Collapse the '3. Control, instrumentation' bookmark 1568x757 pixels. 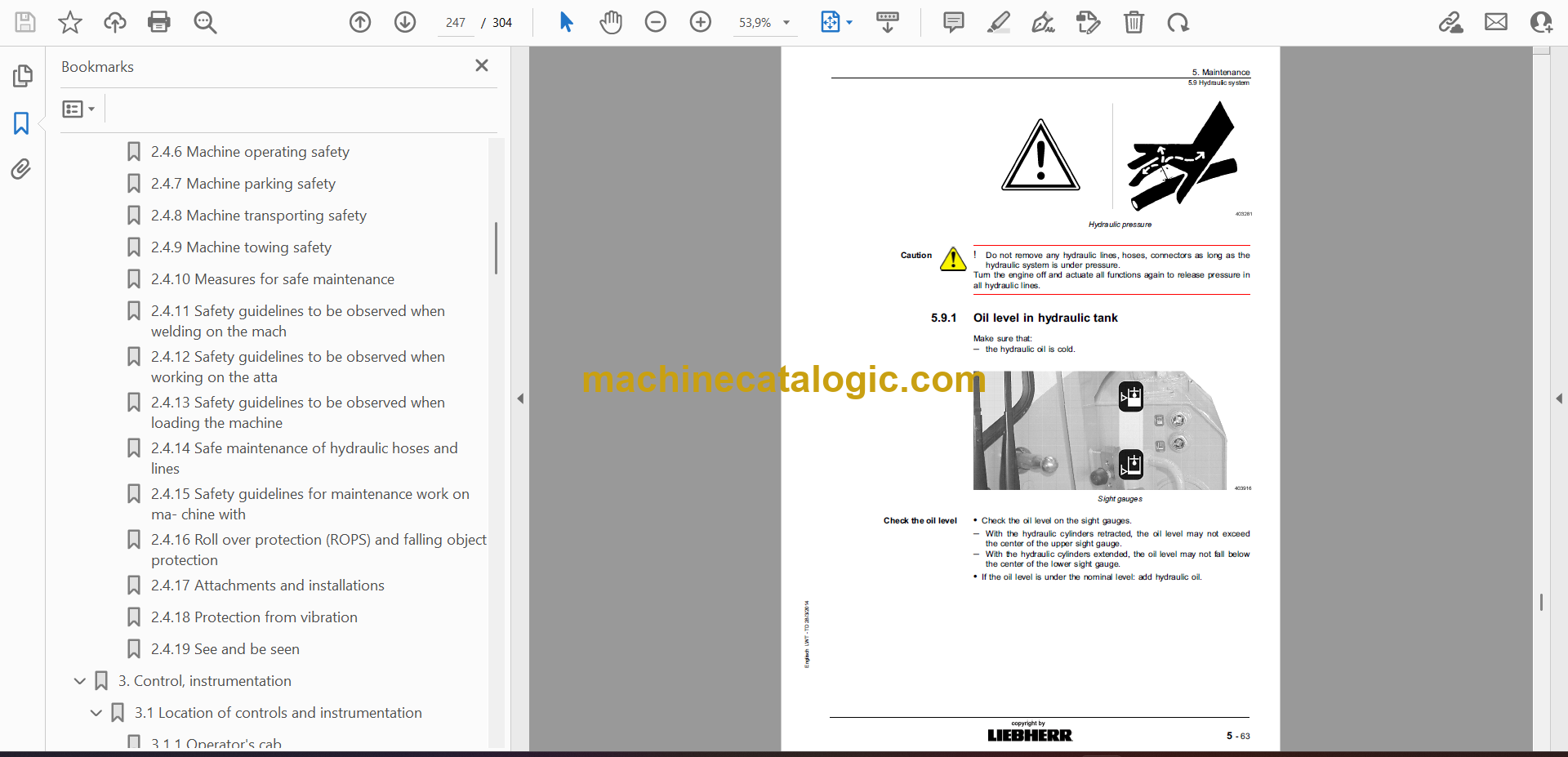80,681
